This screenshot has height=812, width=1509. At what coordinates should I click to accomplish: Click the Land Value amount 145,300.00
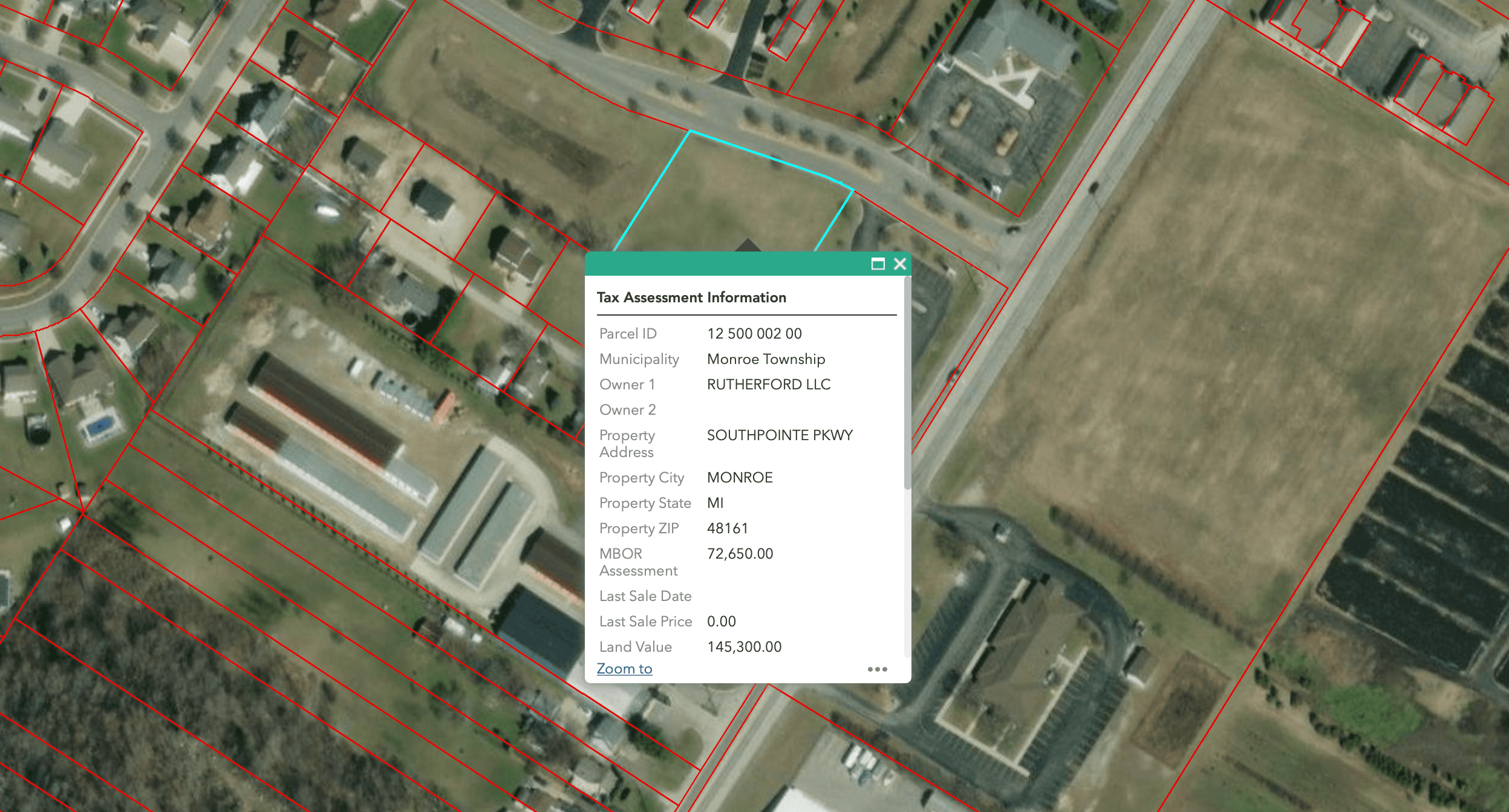click(744, 647)
